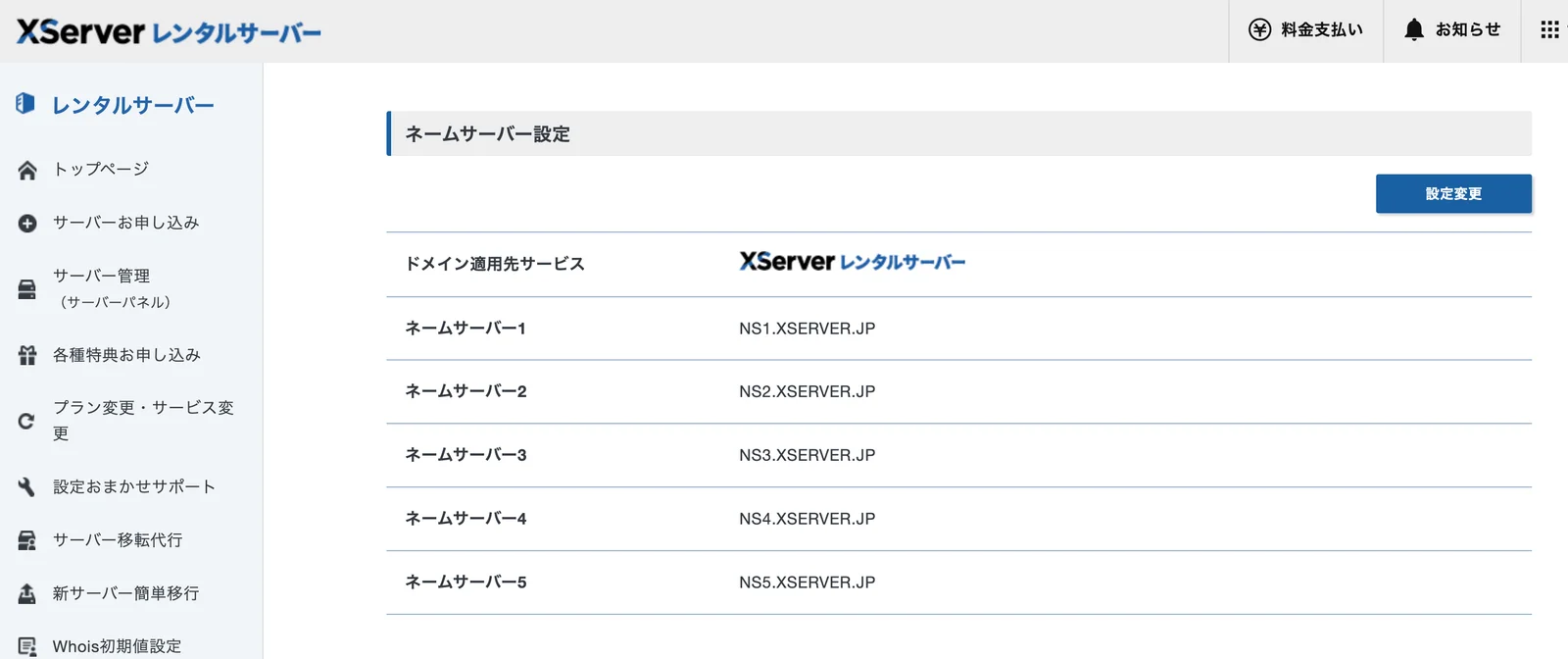Click the refresh icon for プラン変更
1568x659 pixels.
pos(26,421)
